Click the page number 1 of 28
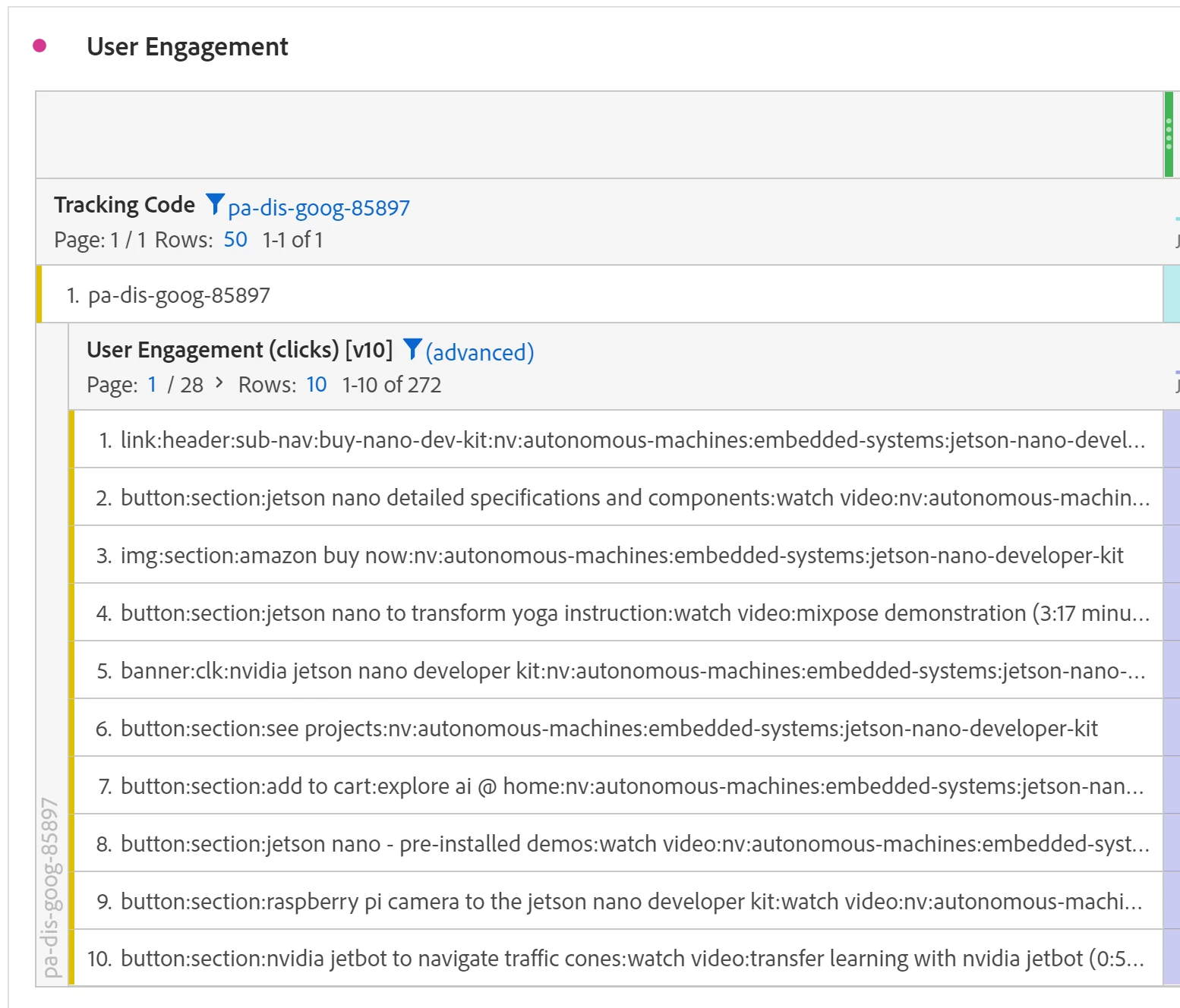 (152, 385)
